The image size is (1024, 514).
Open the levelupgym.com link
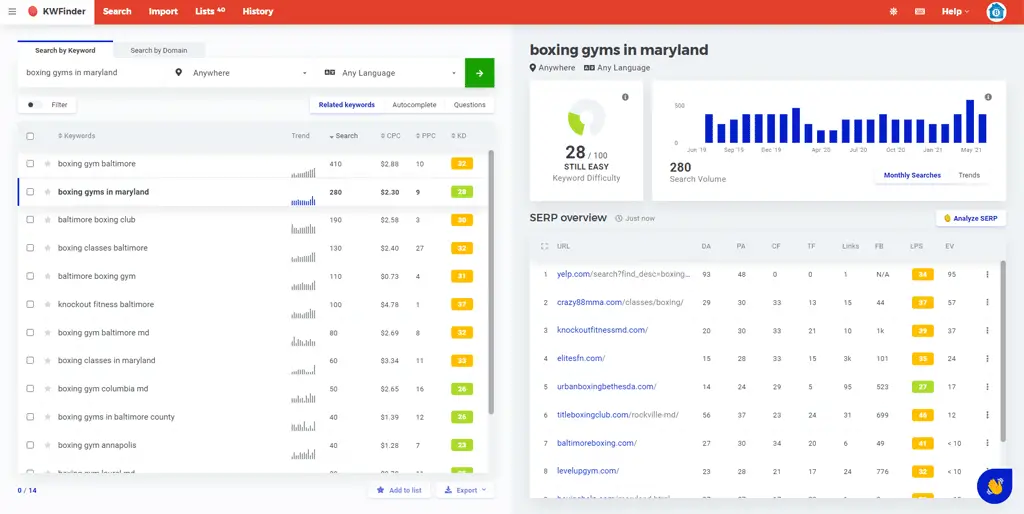coord(588,471)
